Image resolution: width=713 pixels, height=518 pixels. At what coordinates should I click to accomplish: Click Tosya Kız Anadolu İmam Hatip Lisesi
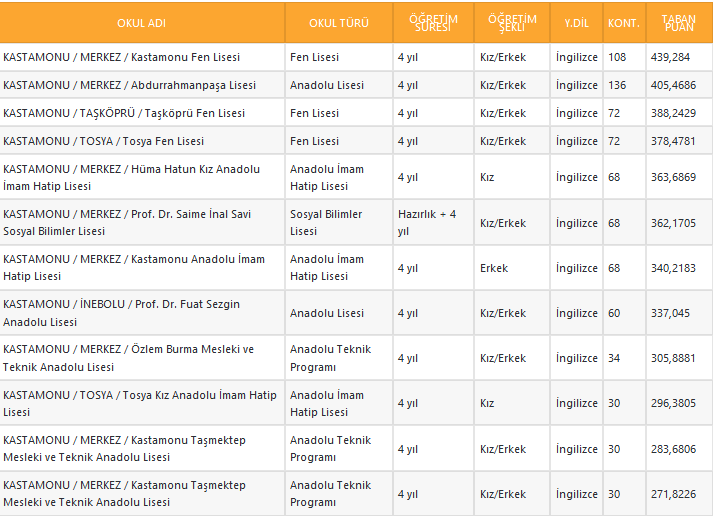tap(139, 402)
